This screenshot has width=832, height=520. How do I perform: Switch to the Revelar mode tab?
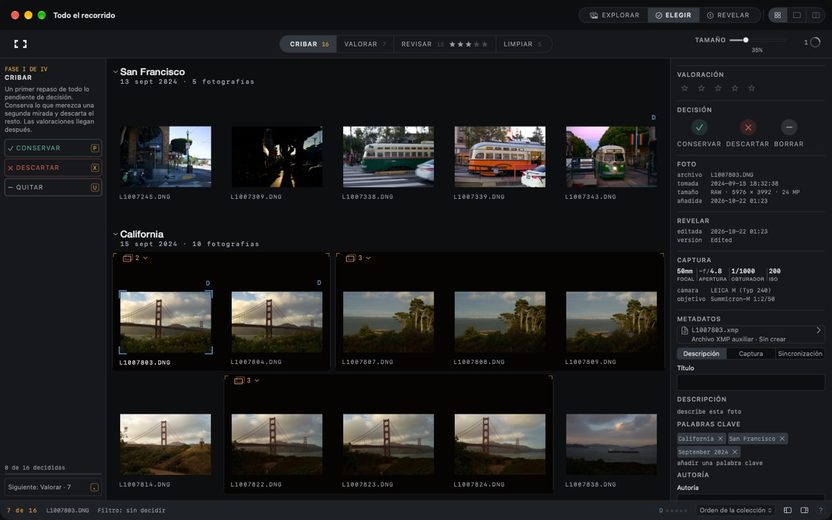point(728,15)
